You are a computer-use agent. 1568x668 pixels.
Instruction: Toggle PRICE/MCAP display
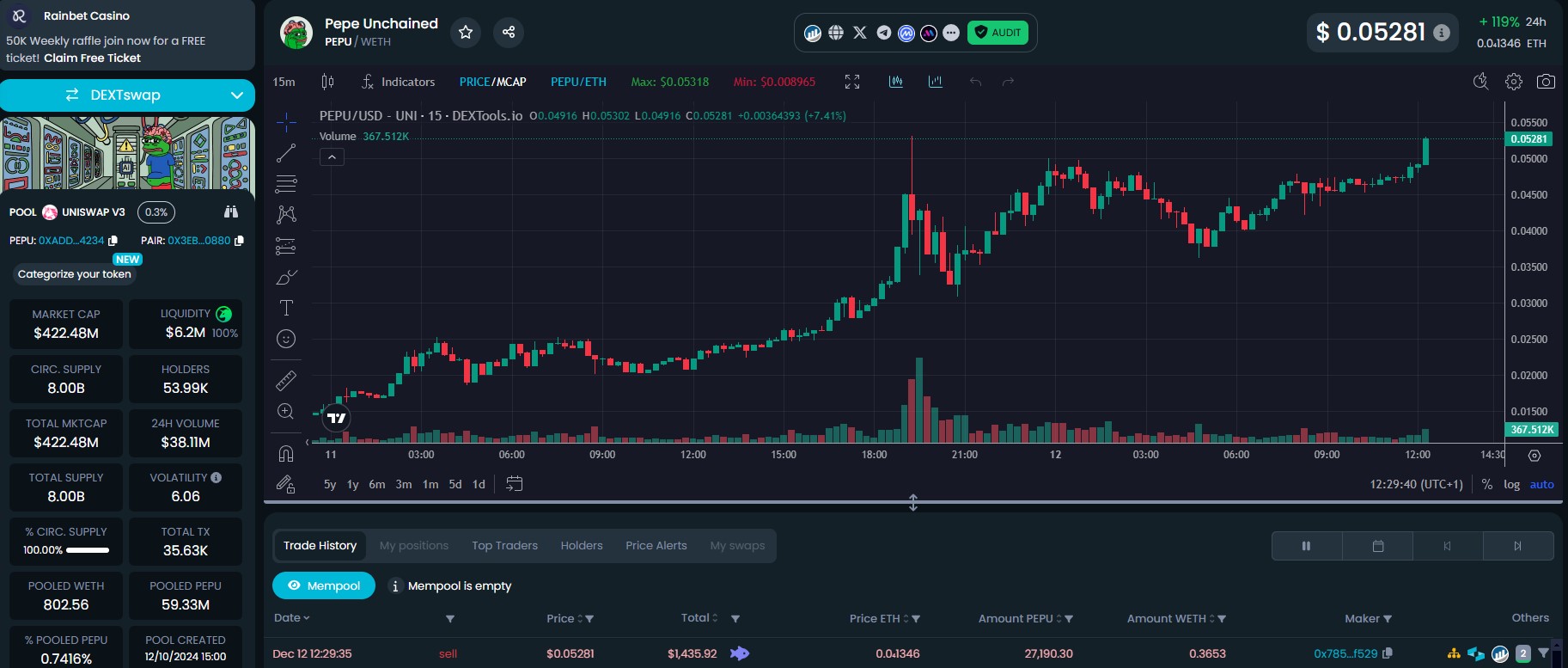(x=492, y=82)
